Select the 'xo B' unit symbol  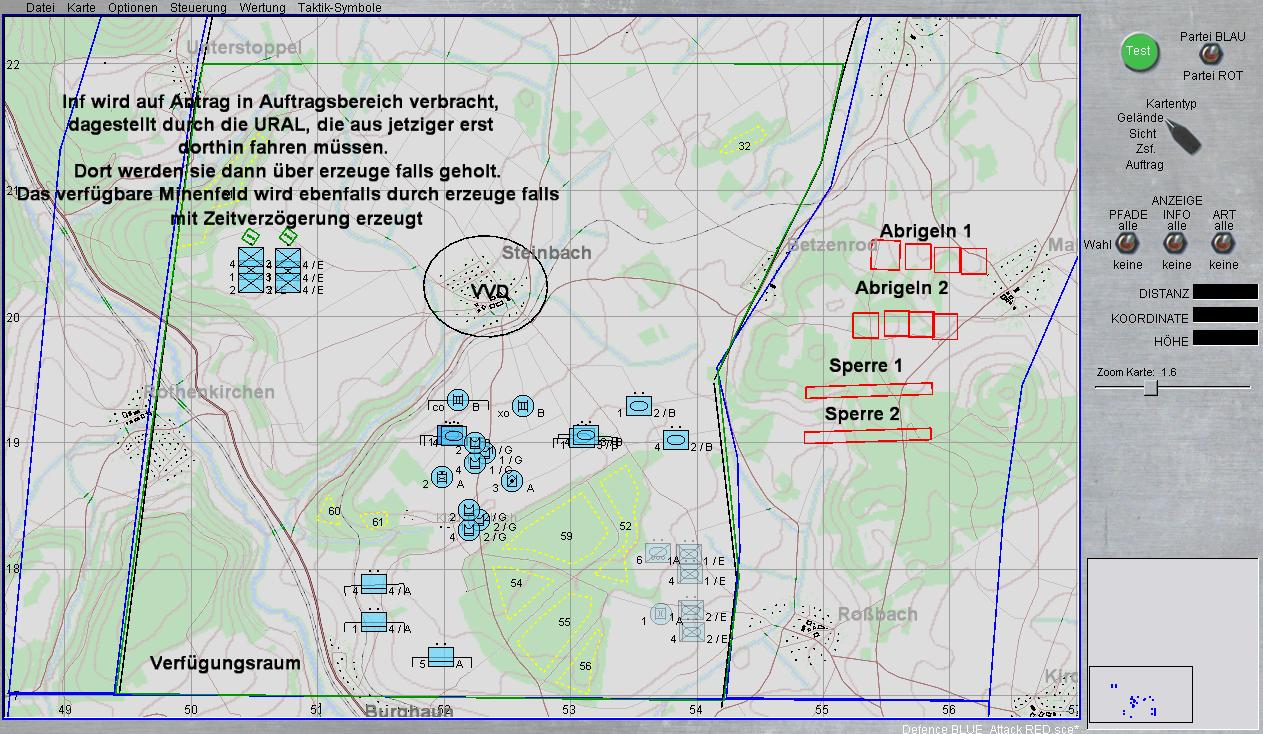[521, 406]
